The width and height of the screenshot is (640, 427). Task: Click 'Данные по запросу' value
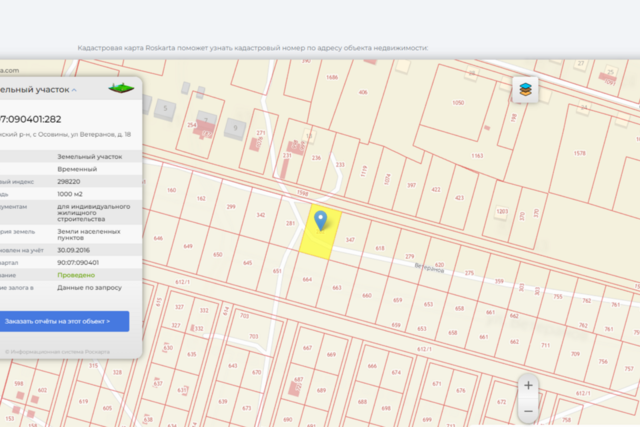pyautogui.click(x=89, y=287)
